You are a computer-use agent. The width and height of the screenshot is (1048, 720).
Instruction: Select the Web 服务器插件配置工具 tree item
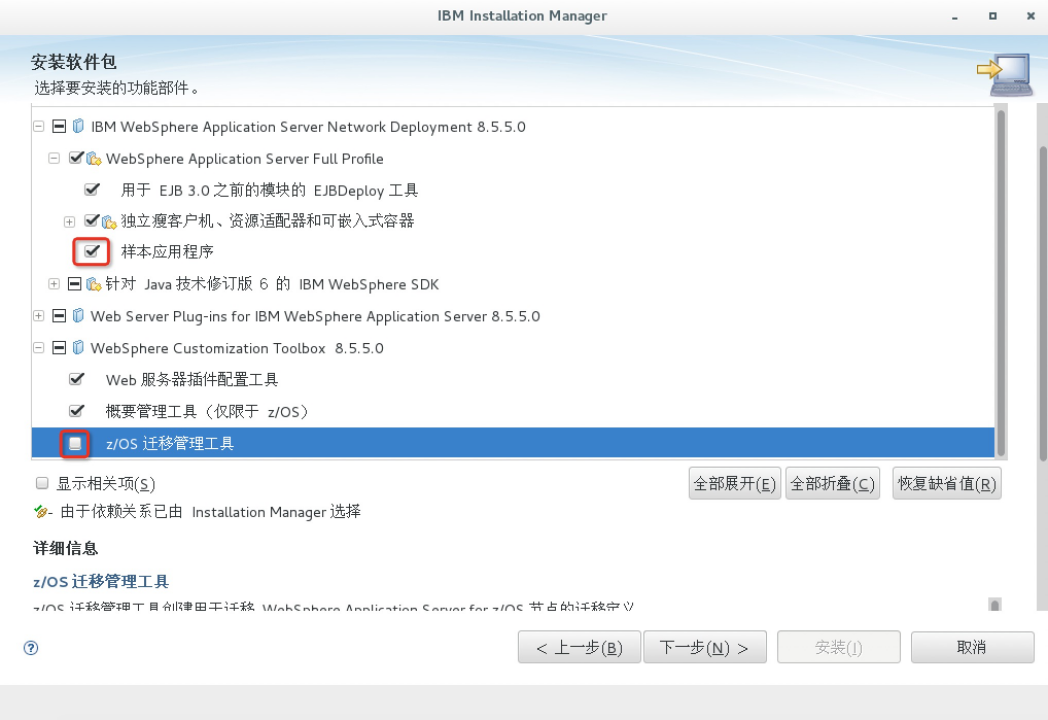[x=191, y=380]
